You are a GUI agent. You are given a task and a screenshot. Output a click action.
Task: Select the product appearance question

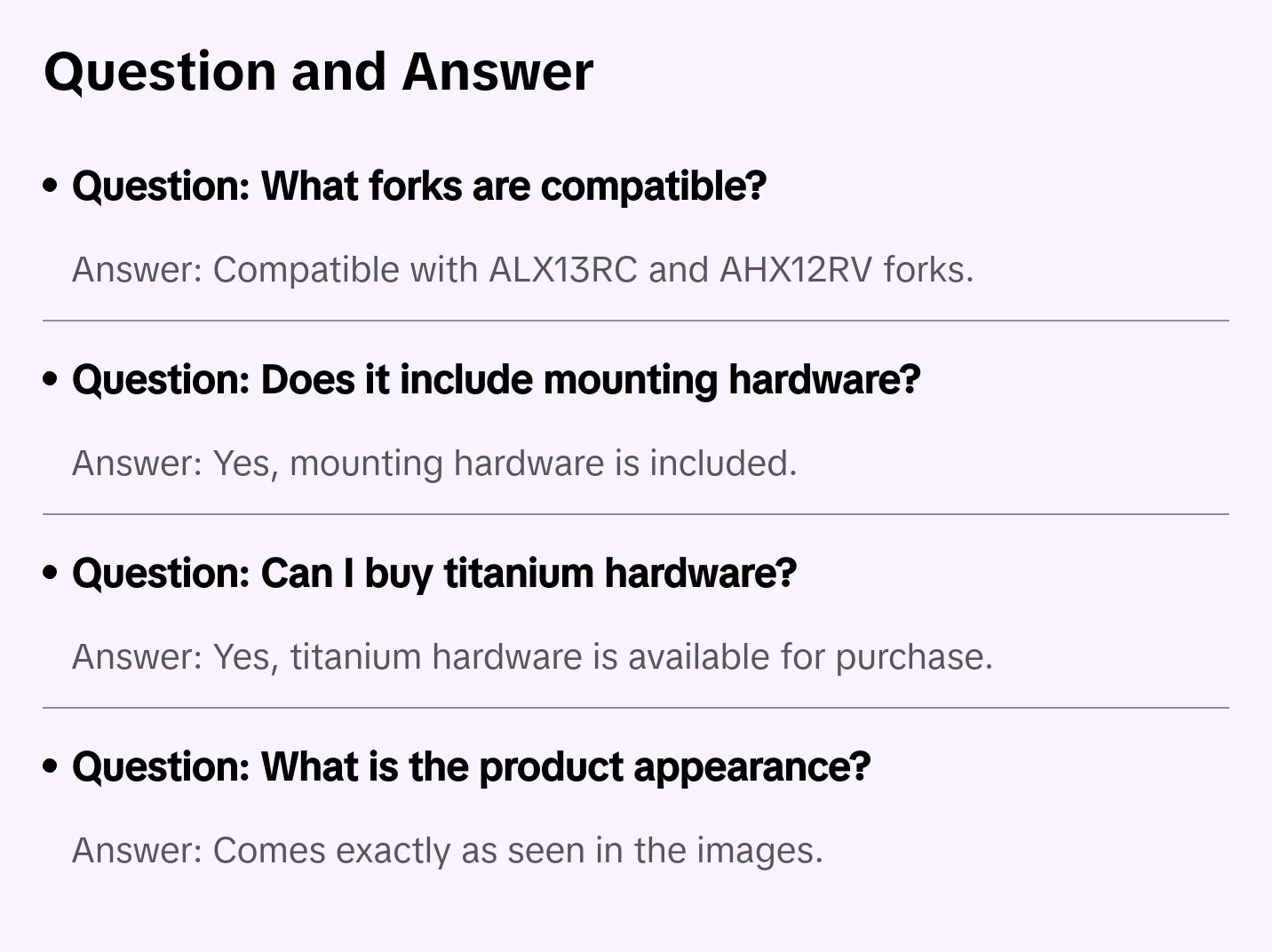471,766
